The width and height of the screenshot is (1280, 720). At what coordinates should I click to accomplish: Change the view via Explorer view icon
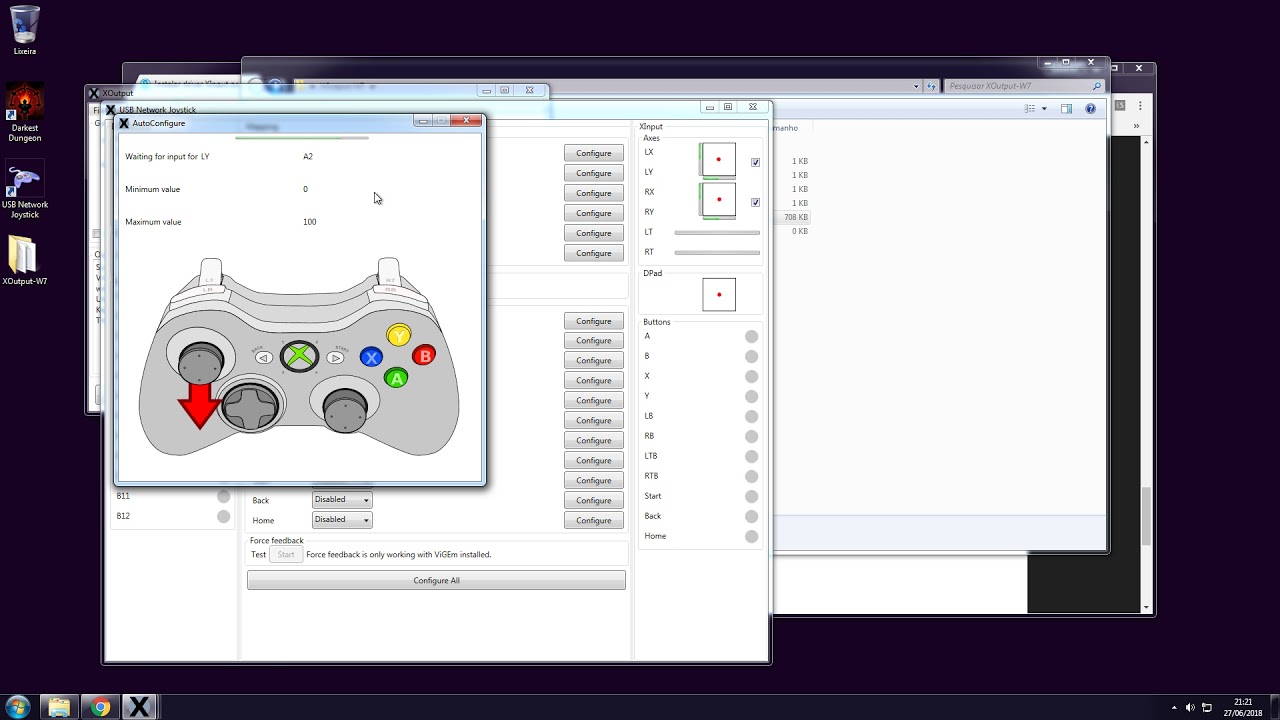(x=1030, y=108)
